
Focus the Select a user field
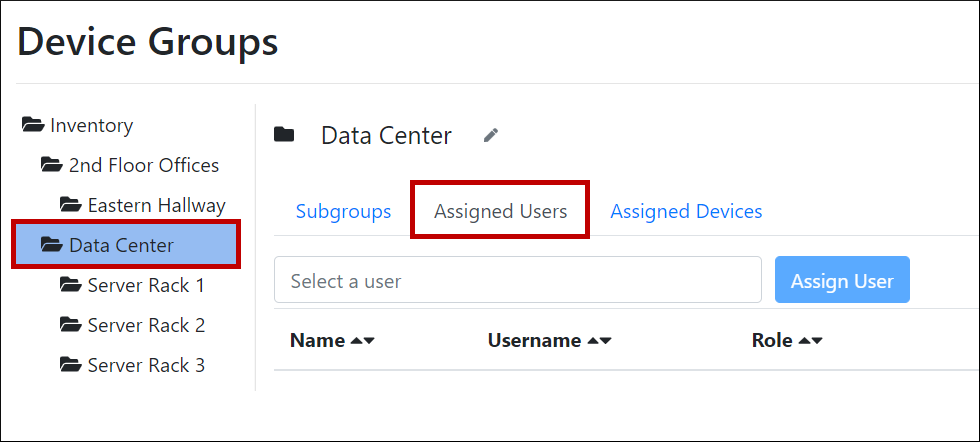518,280
